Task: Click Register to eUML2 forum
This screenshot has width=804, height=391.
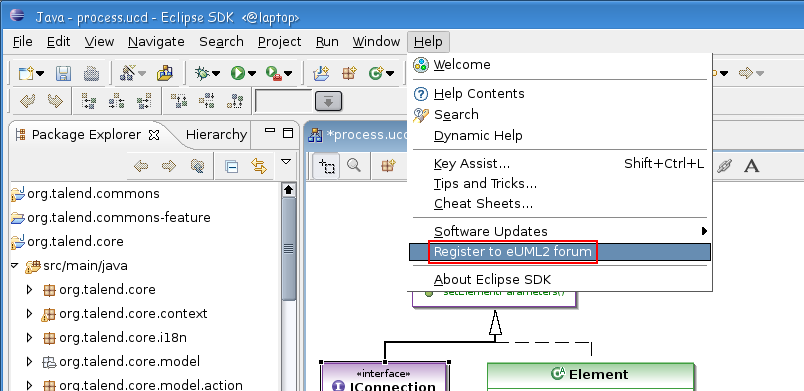Action: (x=560, y=252)
